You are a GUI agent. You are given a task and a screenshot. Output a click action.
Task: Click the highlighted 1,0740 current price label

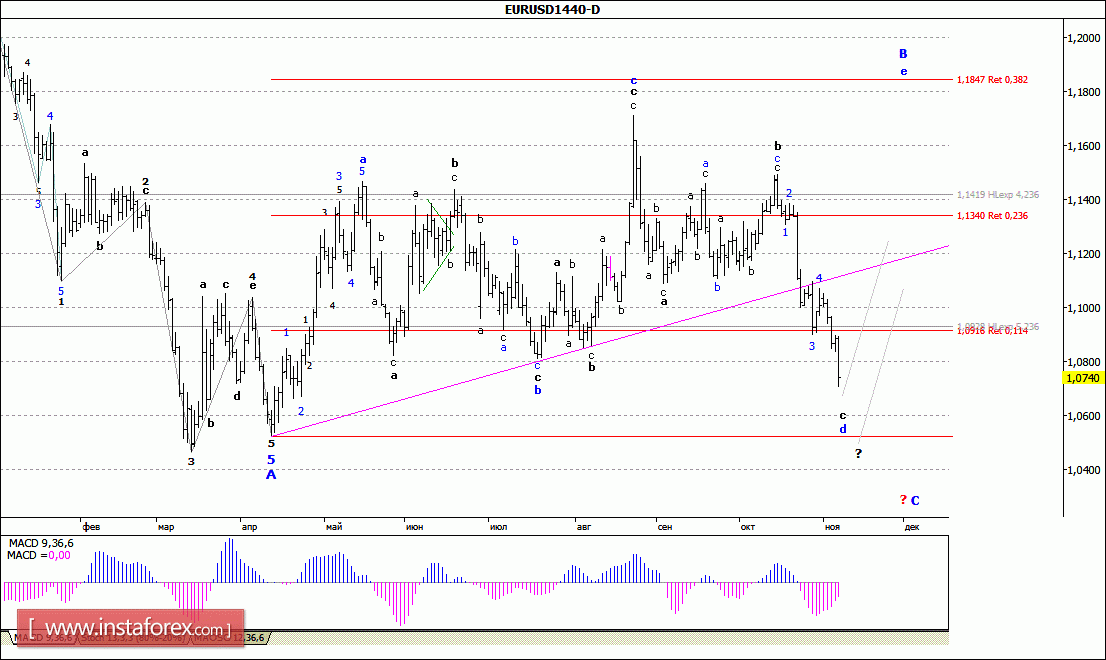[1084, 378]
